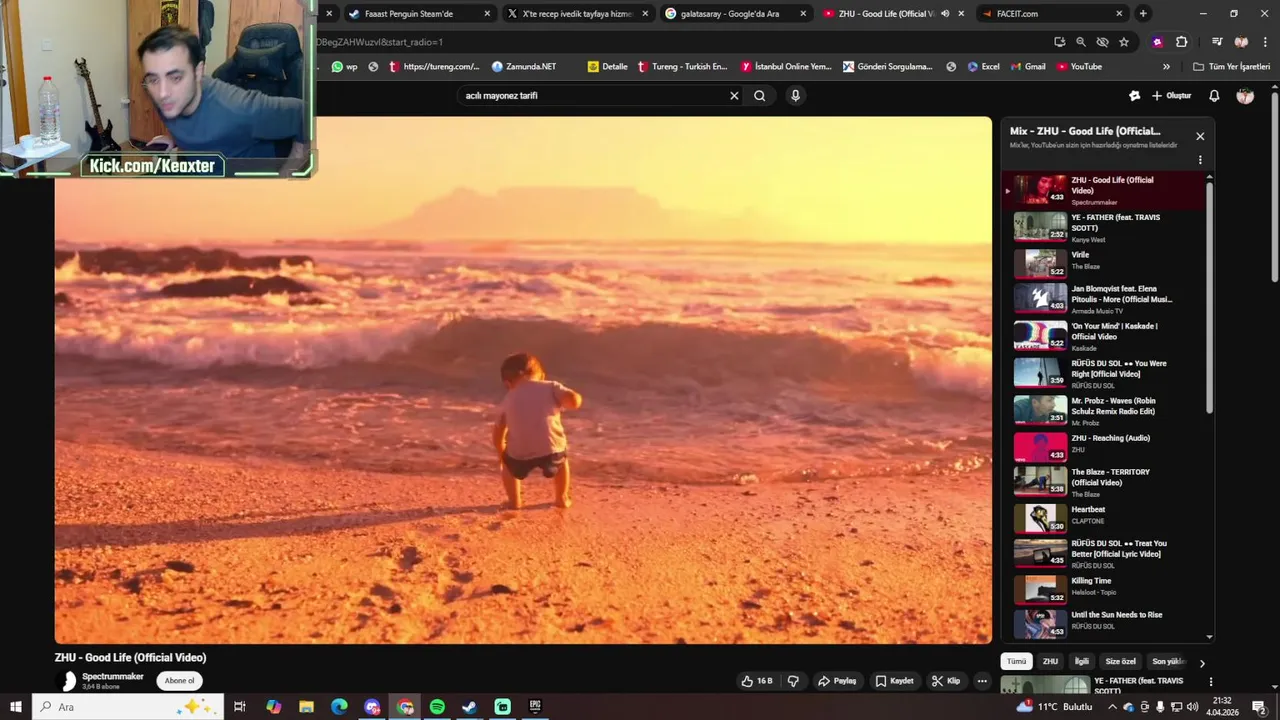Open the Gmail bookmark

[1027, 67]
